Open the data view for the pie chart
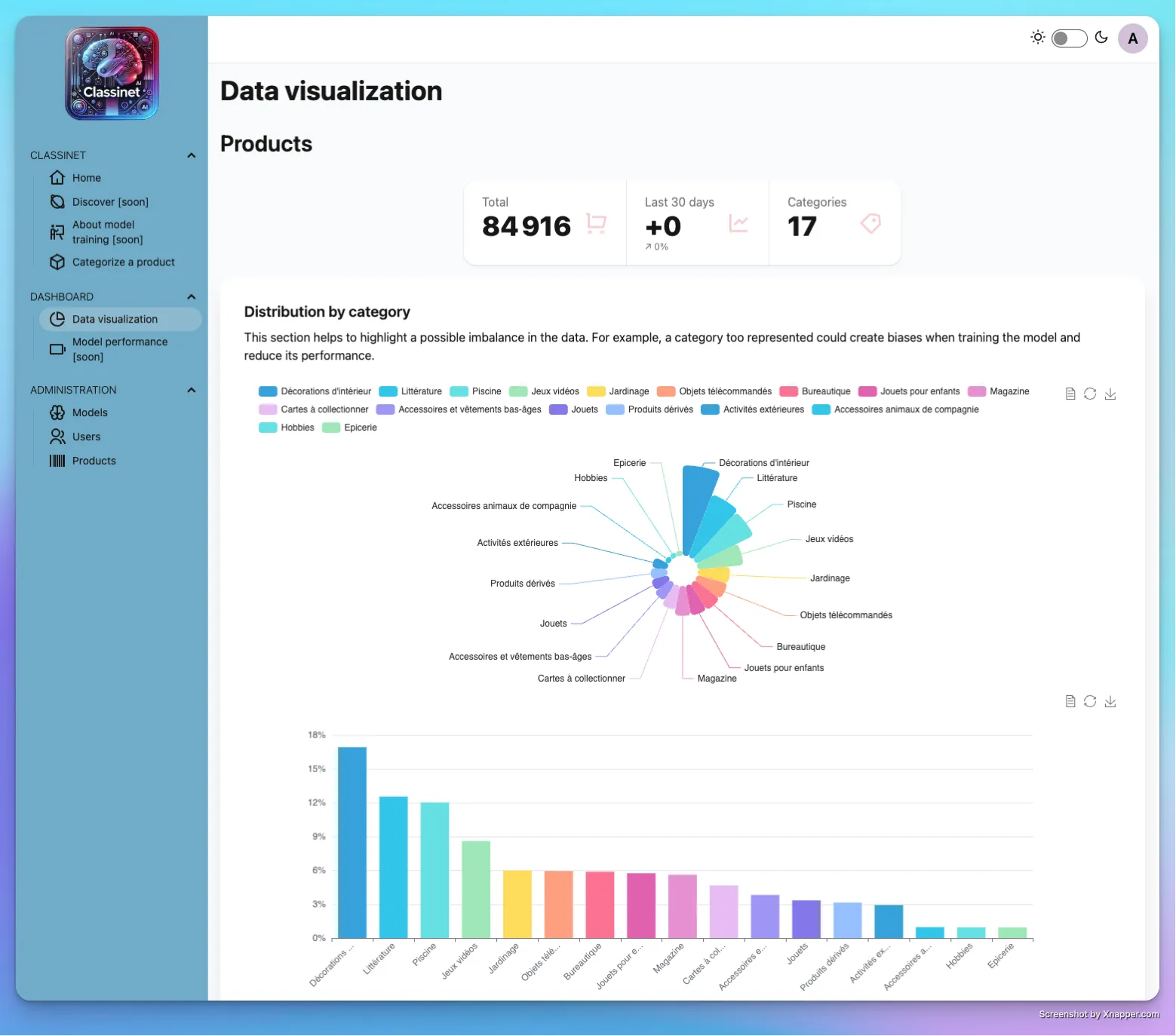Viewport: 1176px width, 1036px height. [1070, 393]
